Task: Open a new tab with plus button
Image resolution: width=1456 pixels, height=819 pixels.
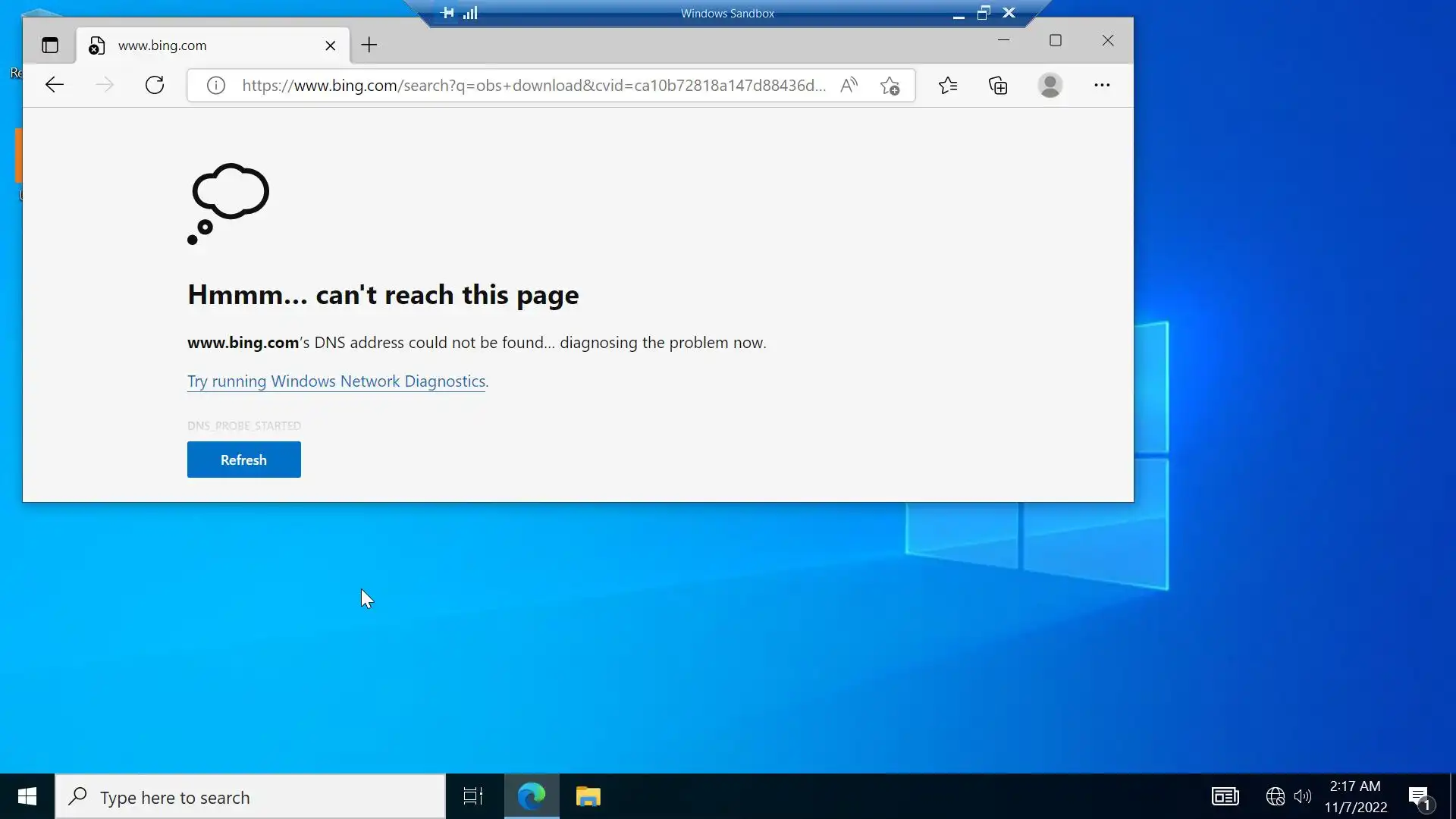Action: click(369, 45)
